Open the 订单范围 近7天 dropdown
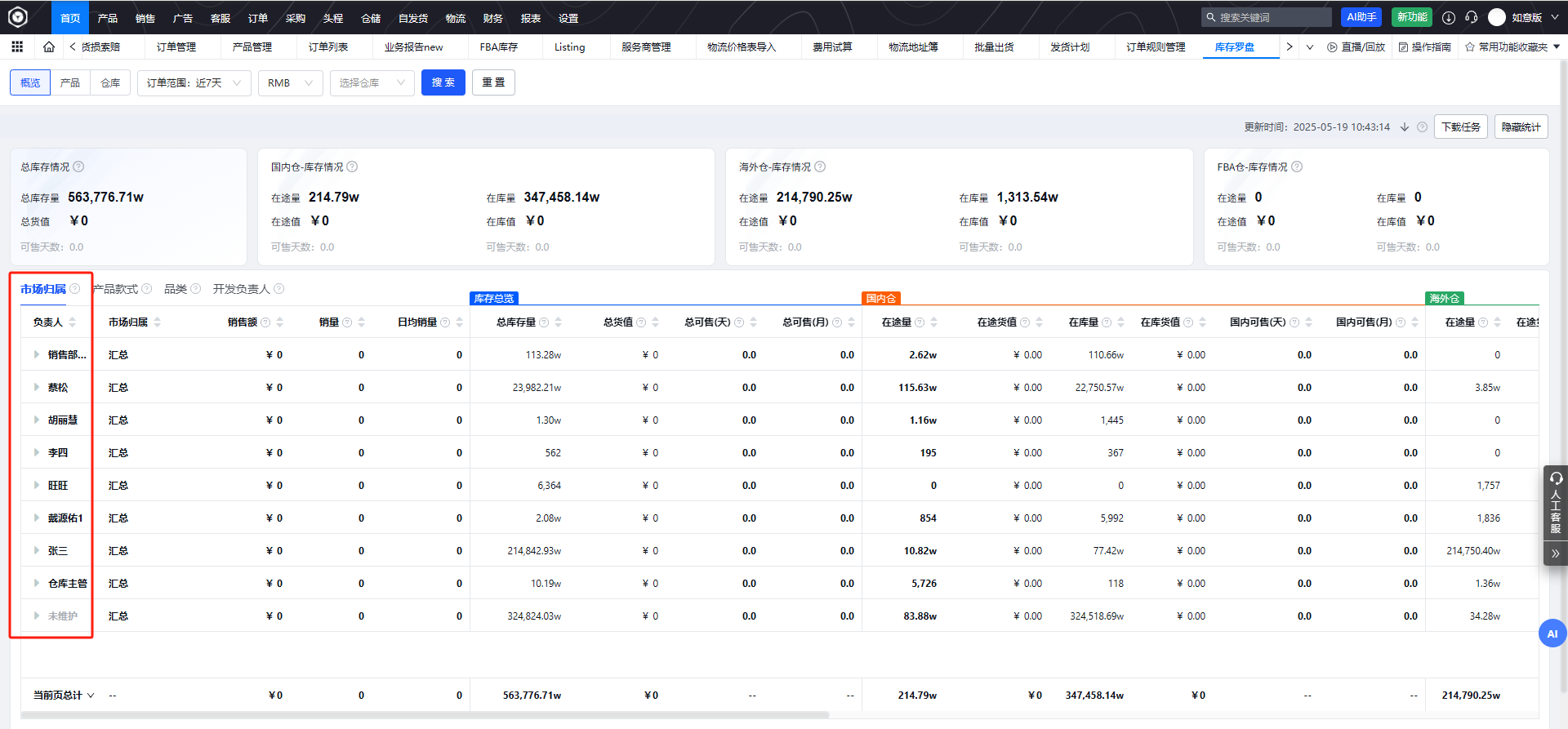Viewport: 1568px width, 729px height. [194, 82]
